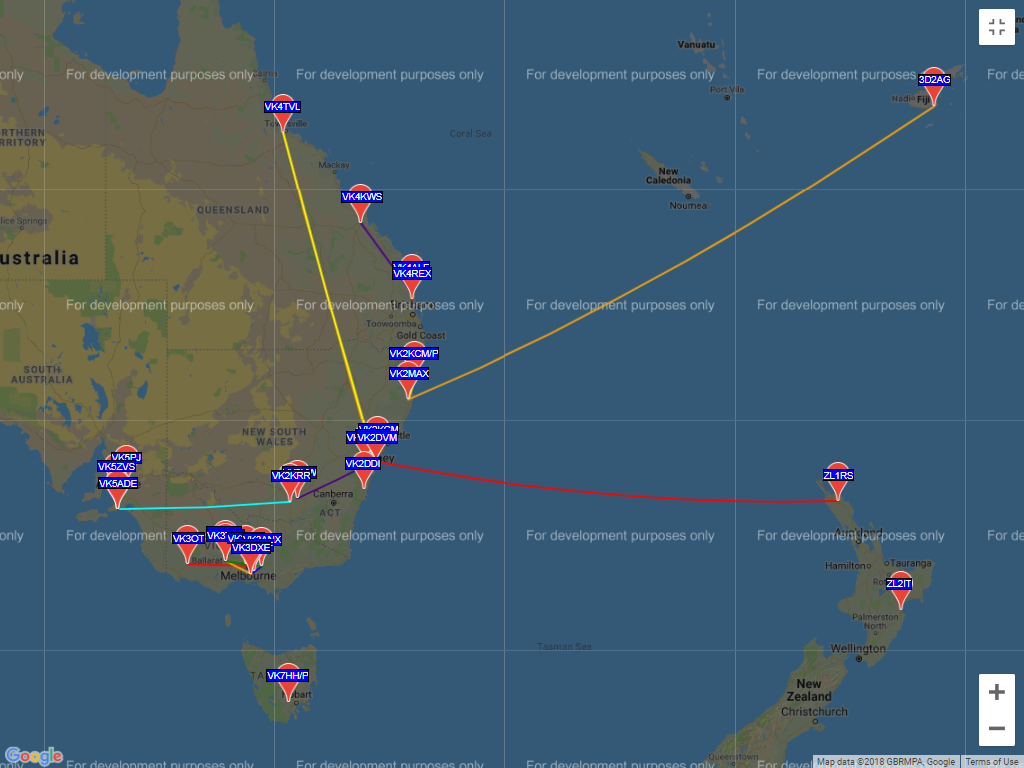Select the VK2MAX station marker
The width and height of the screenshot is (1024, 768).
point(408,378)
